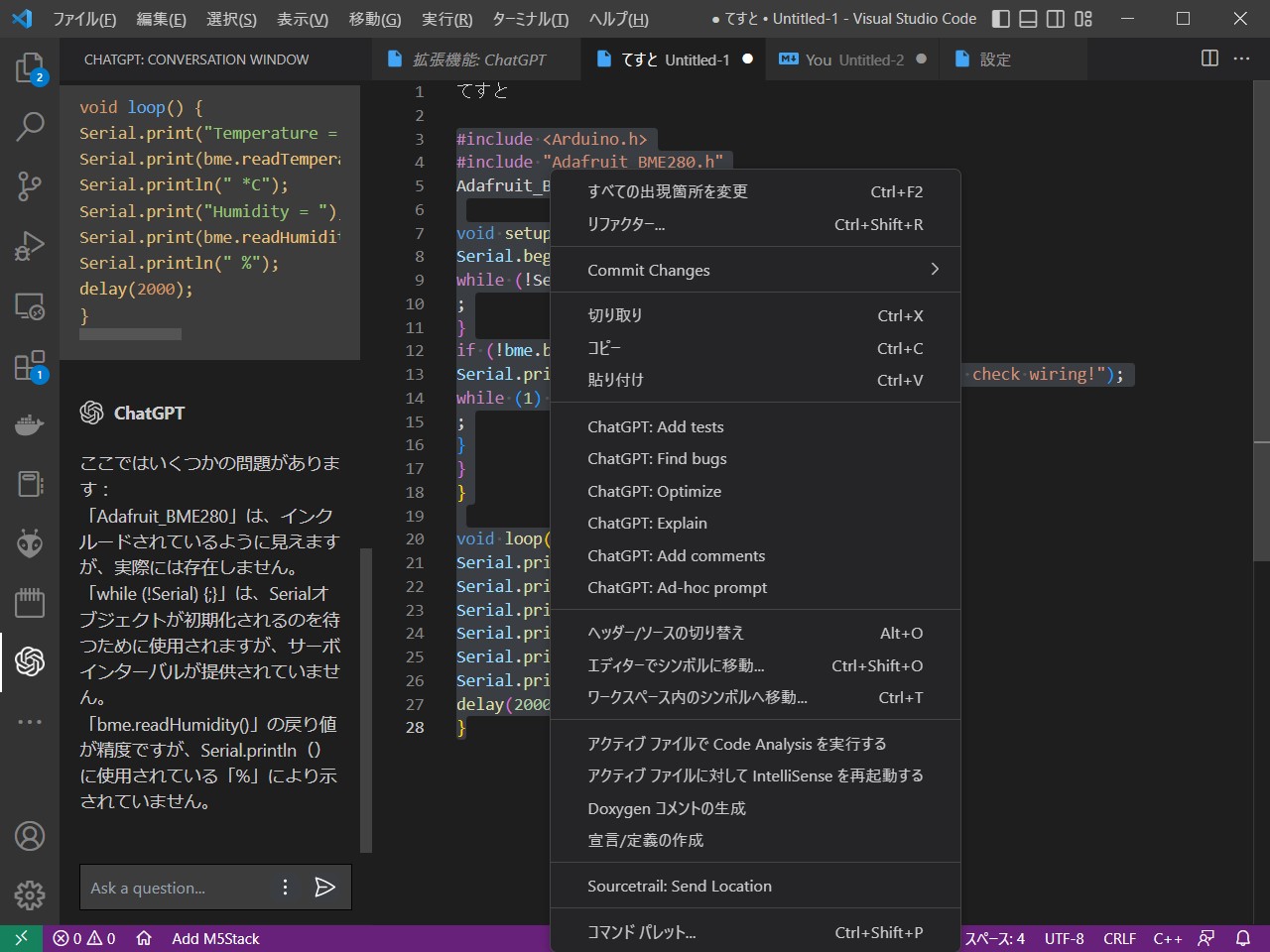Open Manage gear menu in activity bar
Viewport: 1270px width, 952px height.
(x=30, y=895)
